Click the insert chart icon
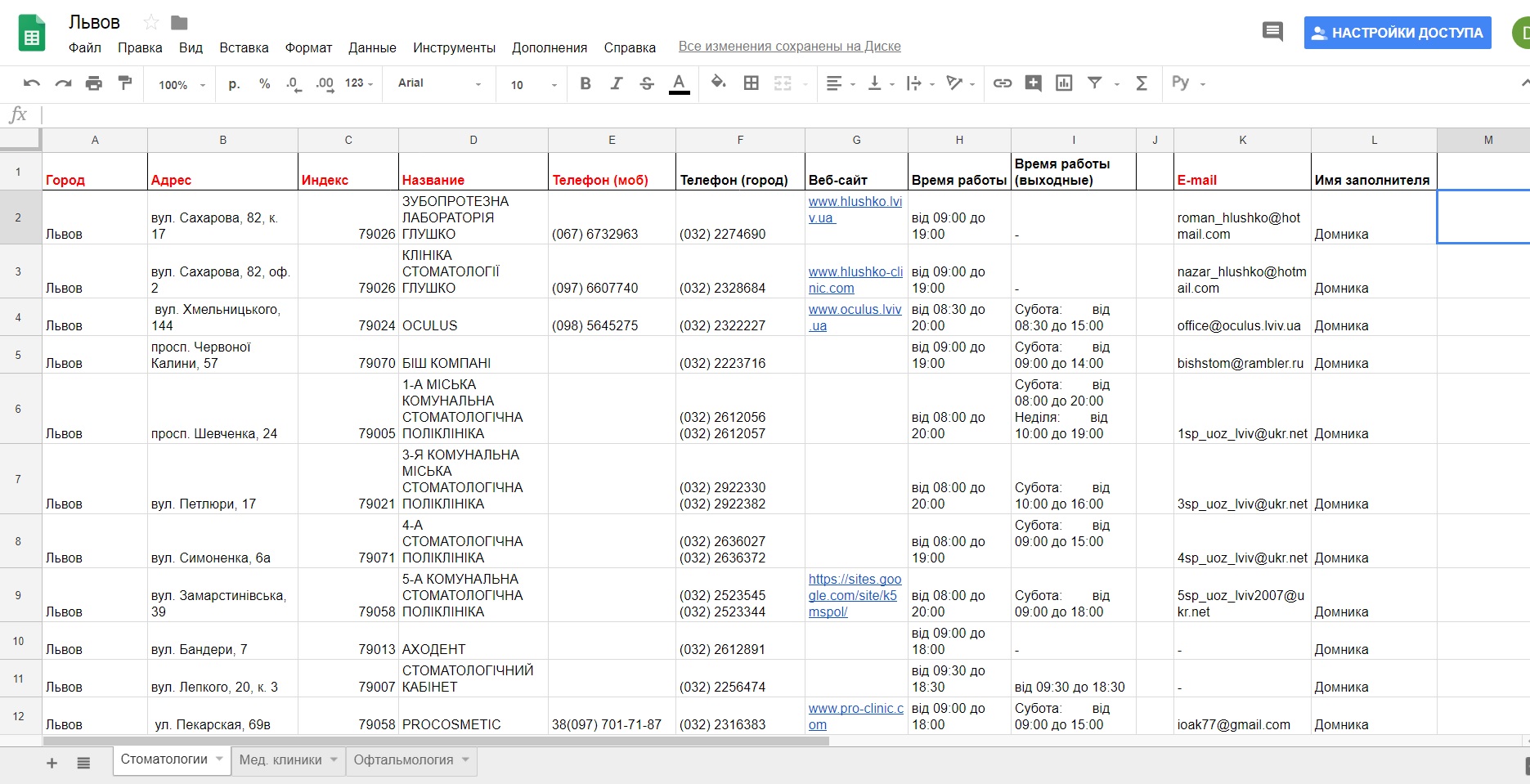The image size is (1530, 784). click(1064, 83)
